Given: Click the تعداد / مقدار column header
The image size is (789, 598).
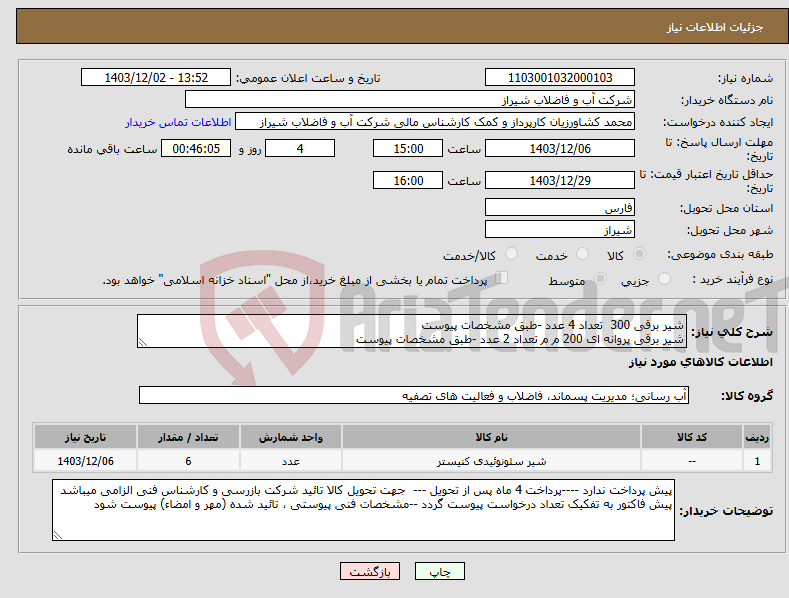Looking at the screenshot, I should point(188,437).
